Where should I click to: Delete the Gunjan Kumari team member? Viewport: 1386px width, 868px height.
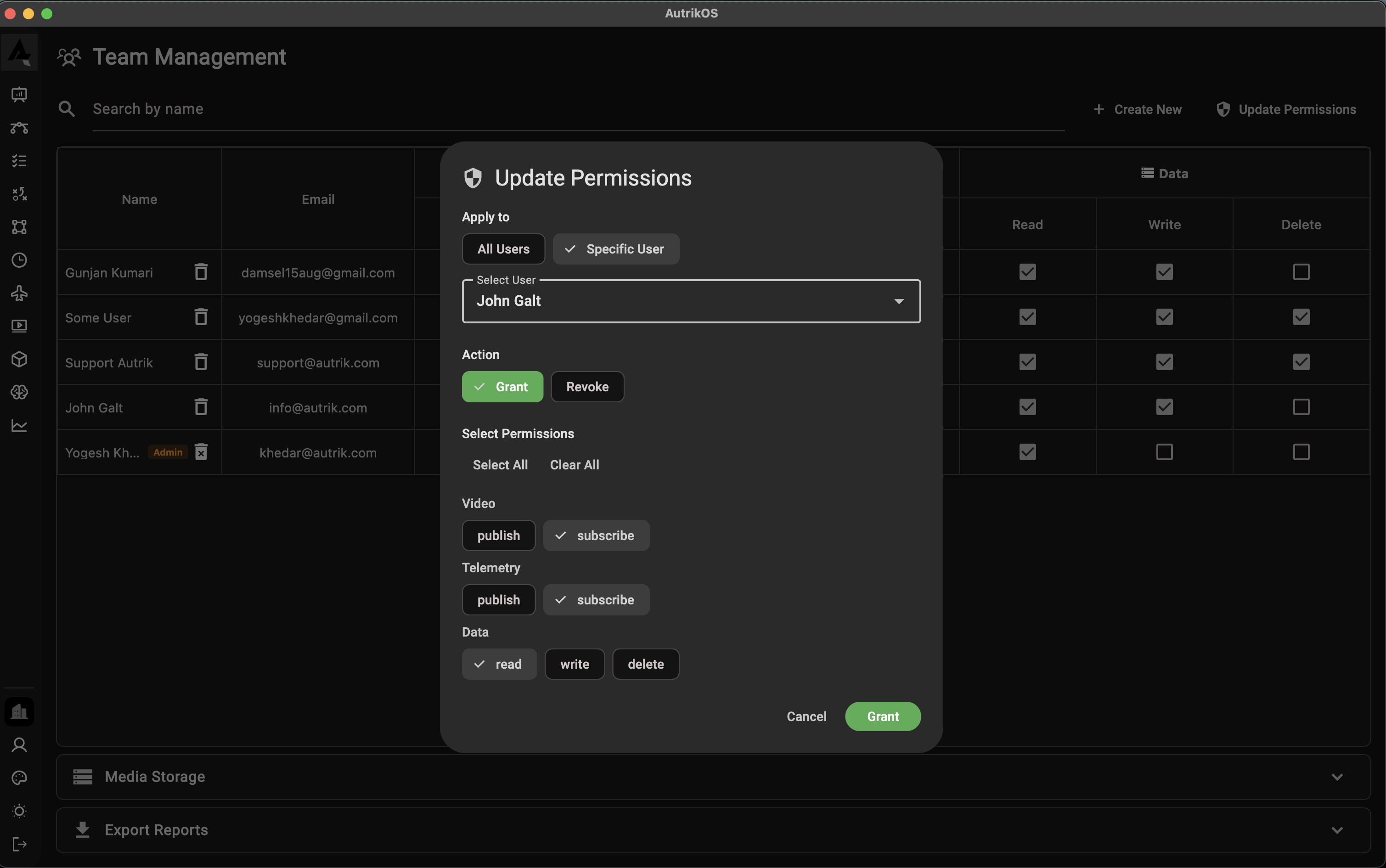[200, 271]
